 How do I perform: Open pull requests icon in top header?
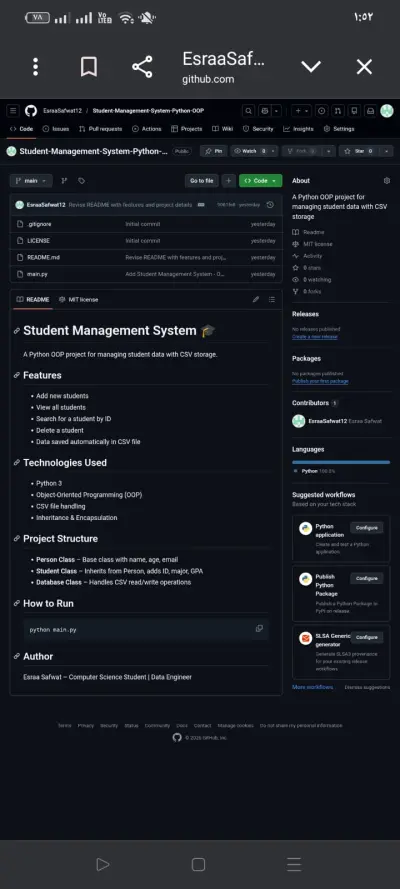point(337,111)
